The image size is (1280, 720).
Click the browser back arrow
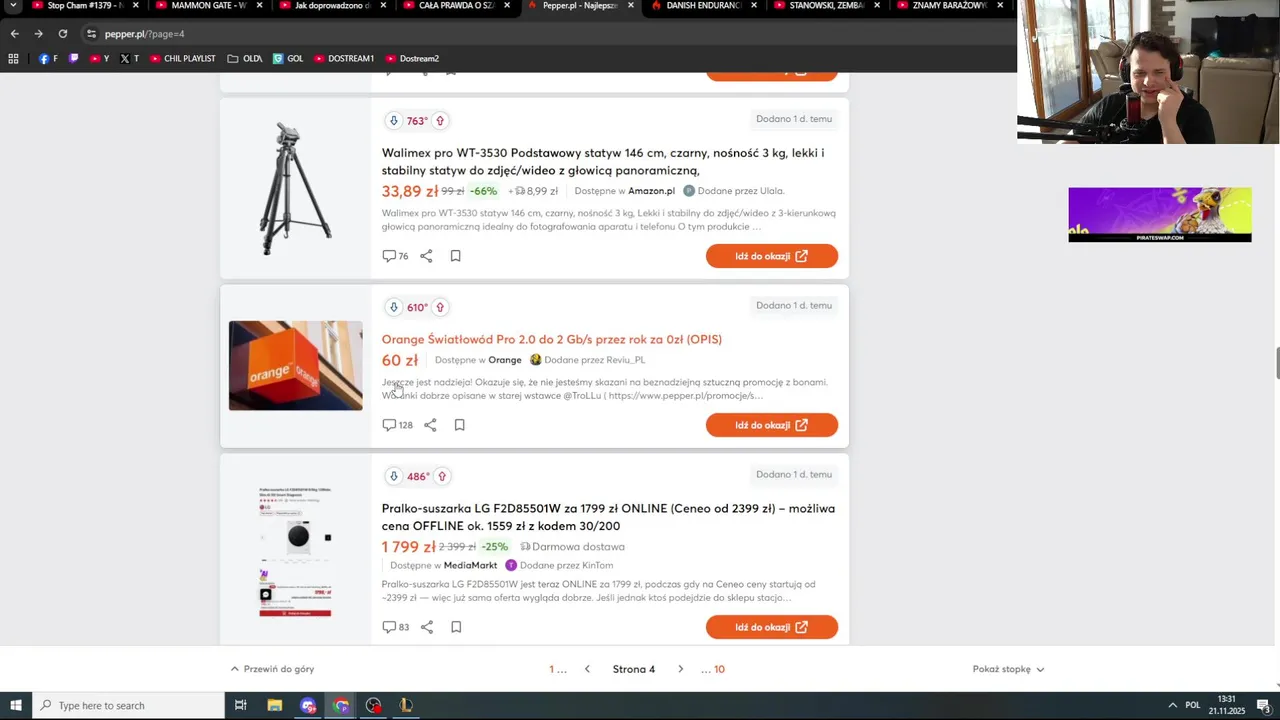pyautogui.click(x=14, y=34)
